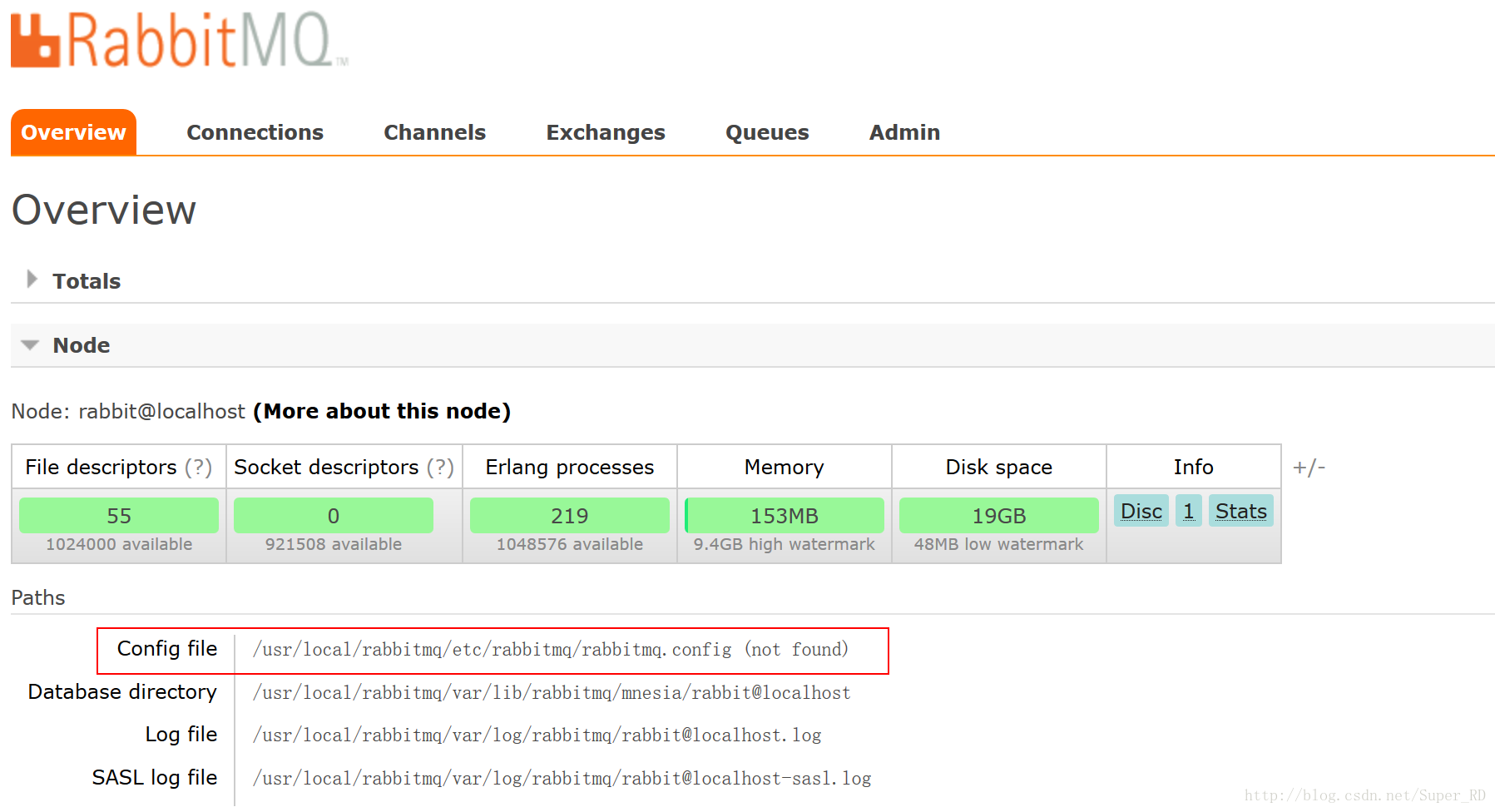The image size is (1495, 812).
Task: Click the Overview page heading
Action: (104, 210)
